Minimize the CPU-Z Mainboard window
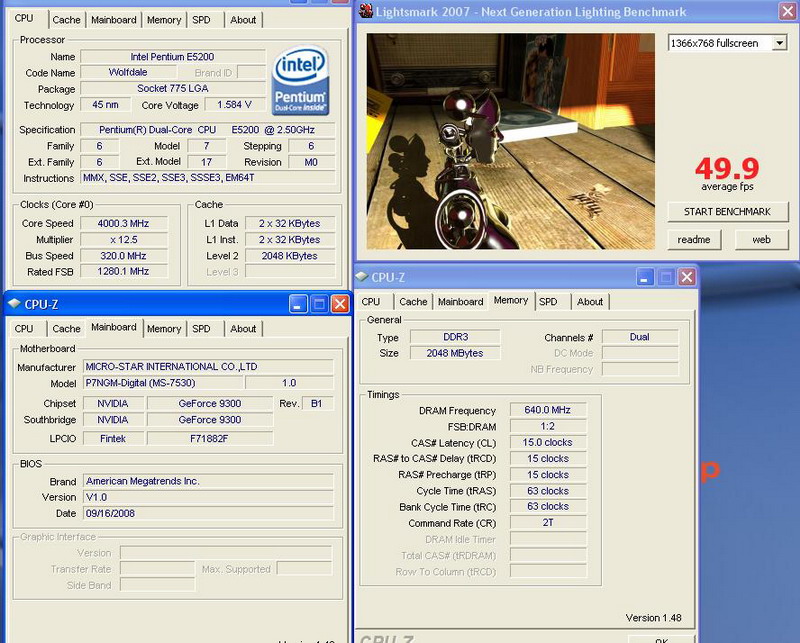 [x=298, y=304]
